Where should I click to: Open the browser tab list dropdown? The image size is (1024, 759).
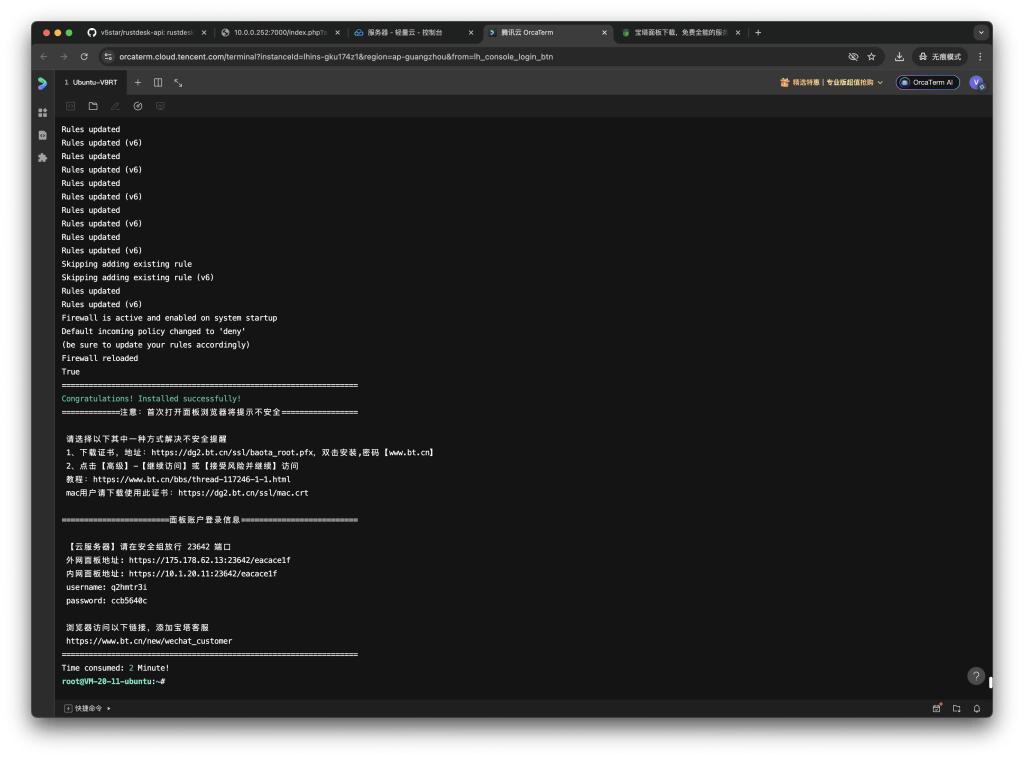pyautogui.click(x=980, y=33)
